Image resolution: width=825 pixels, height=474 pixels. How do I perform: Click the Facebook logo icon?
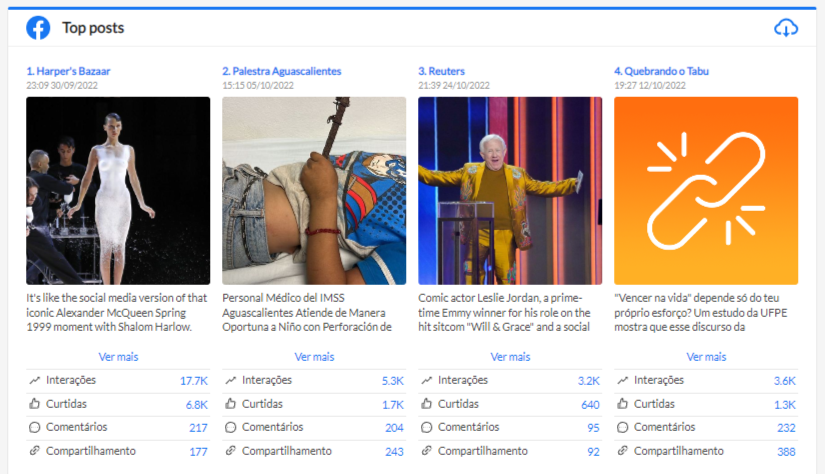tap(38, 28)
